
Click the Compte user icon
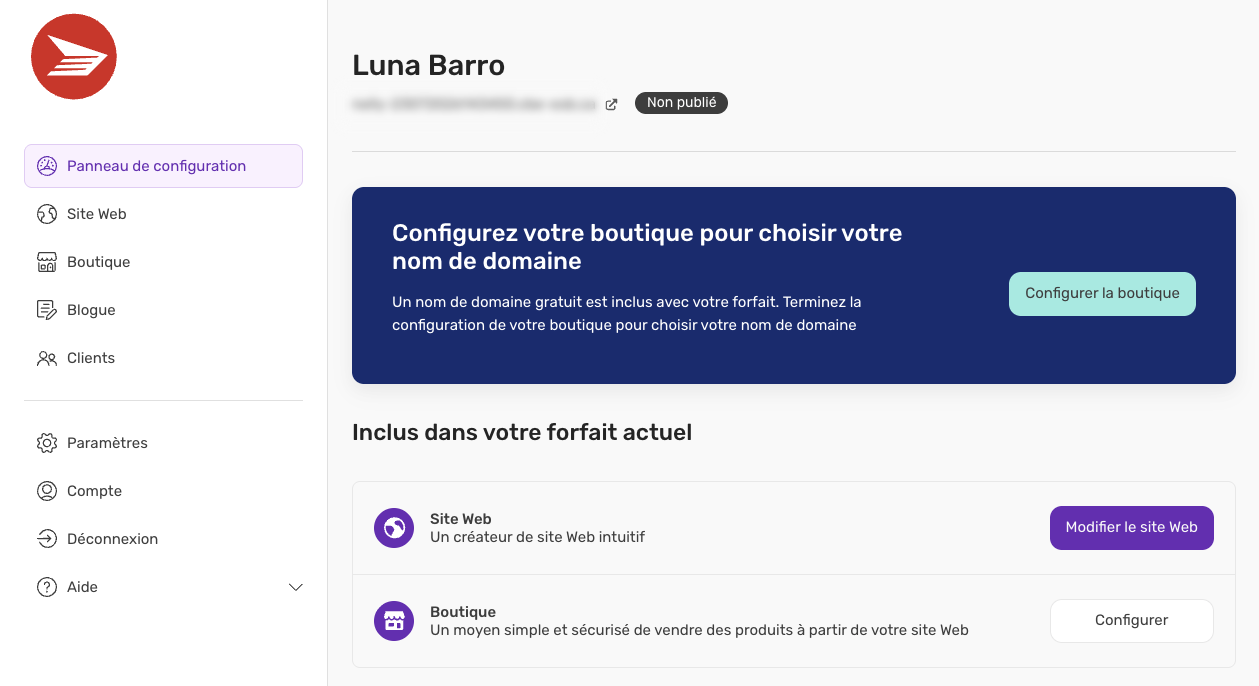[47, 491]
